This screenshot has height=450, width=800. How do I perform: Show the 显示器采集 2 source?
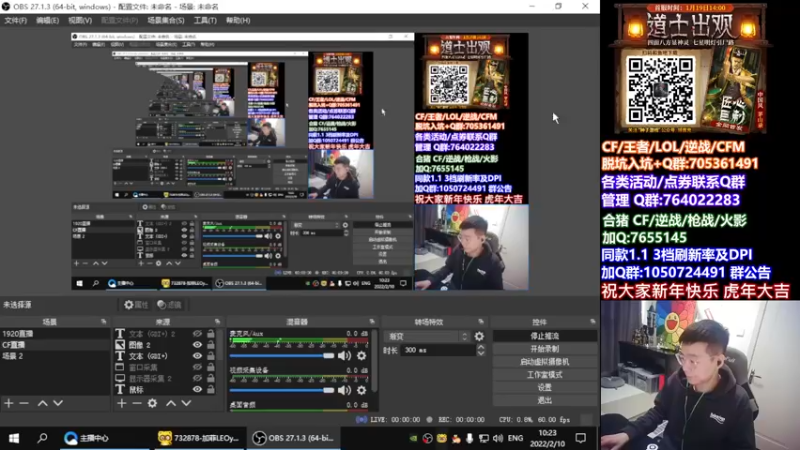click(x=197, y=378)
